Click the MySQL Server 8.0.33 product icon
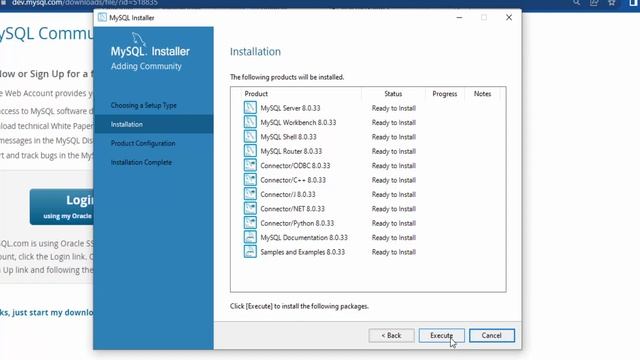640x360 pixels. 250,108
